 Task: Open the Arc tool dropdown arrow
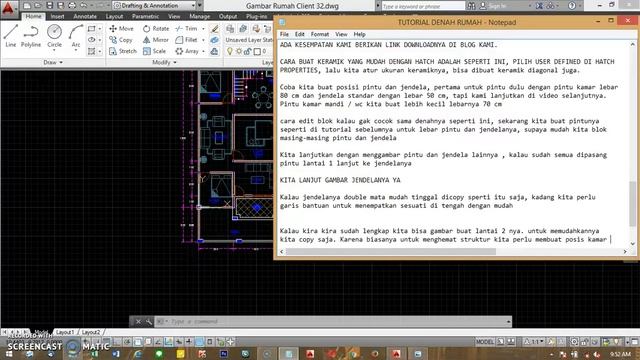76,50
